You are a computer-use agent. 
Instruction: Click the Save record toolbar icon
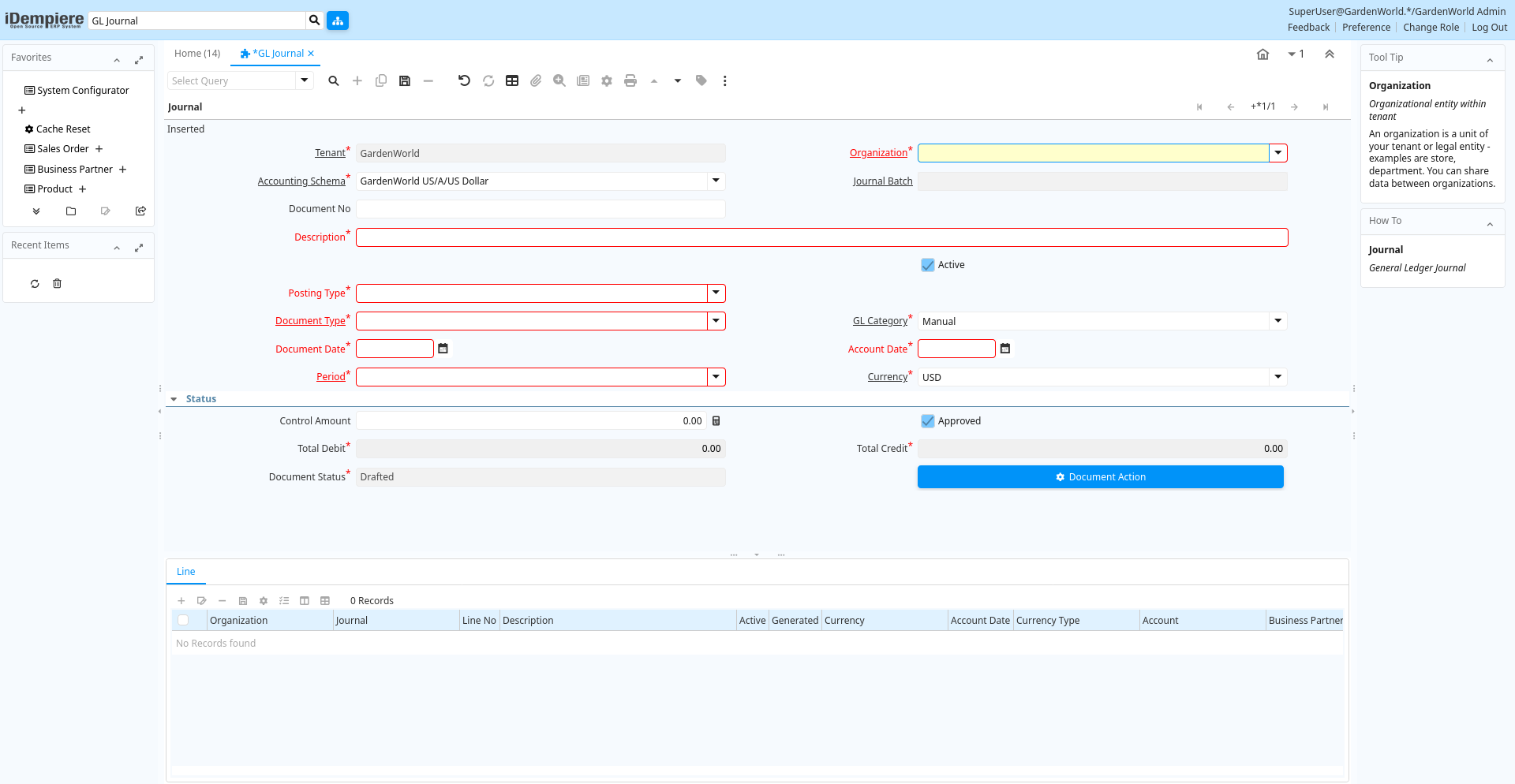[x=405, y=80]
